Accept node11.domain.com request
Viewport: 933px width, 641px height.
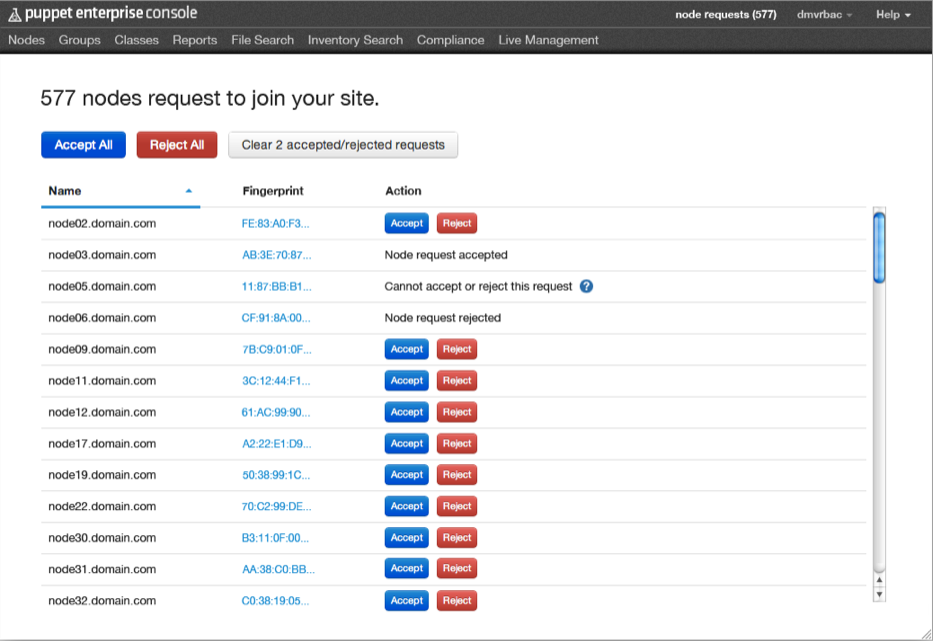406,380
